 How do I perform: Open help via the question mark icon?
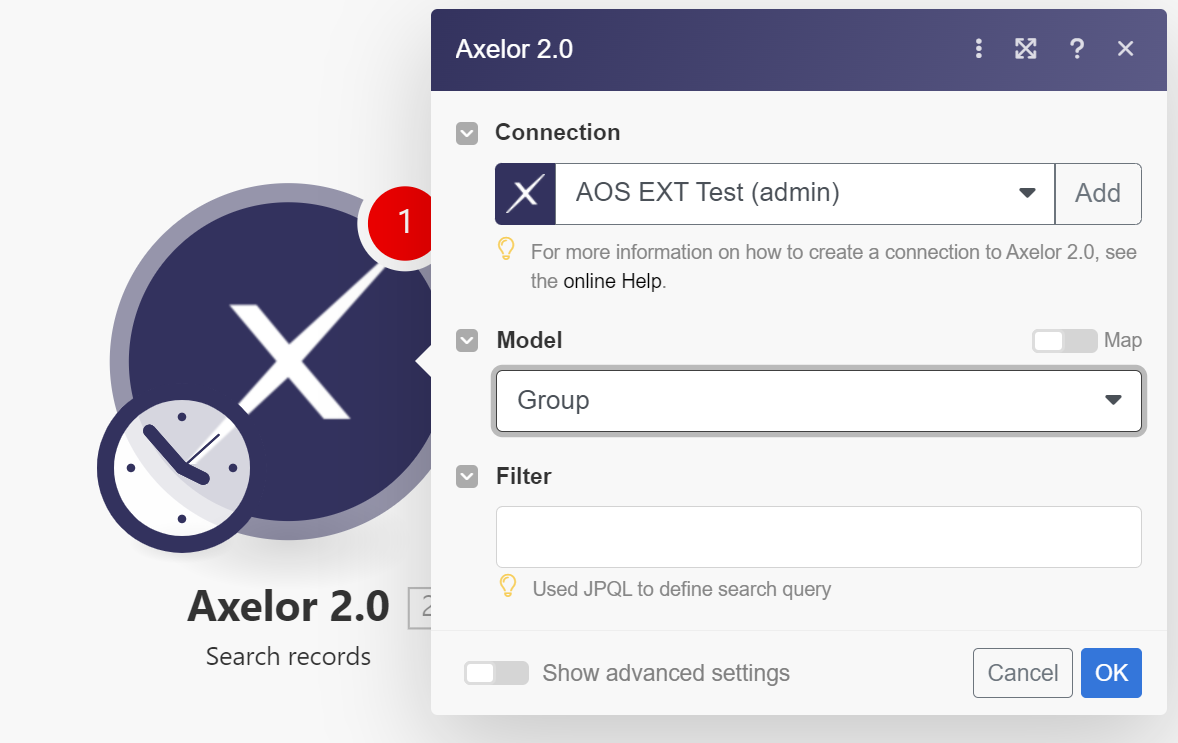click(x=1076, y=49)
